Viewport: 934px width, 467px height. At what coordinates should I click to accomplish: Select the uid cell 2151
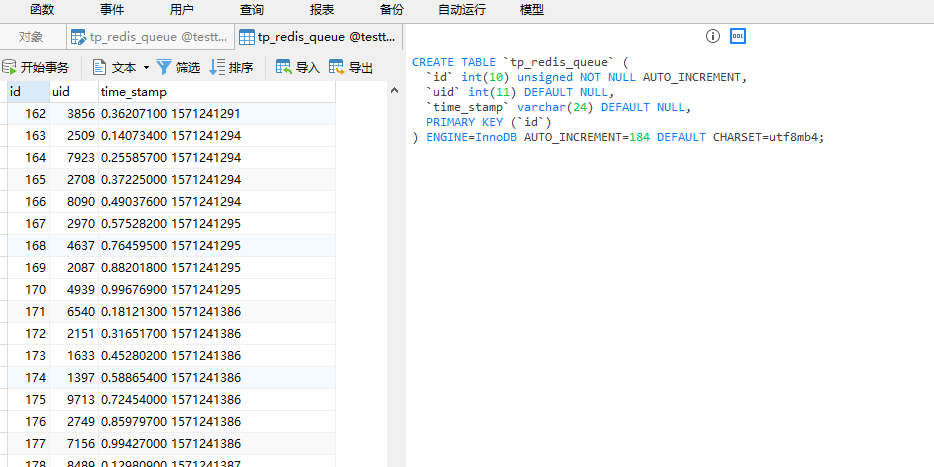pyautogui.click(x=74, y=334)
